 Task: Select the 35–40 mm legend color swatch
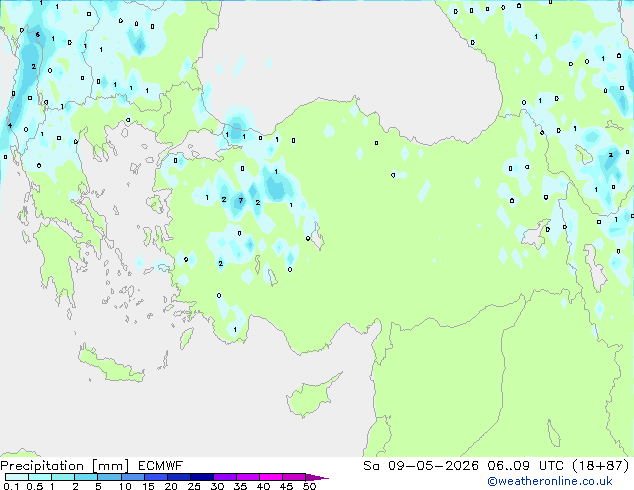point(247,477)
